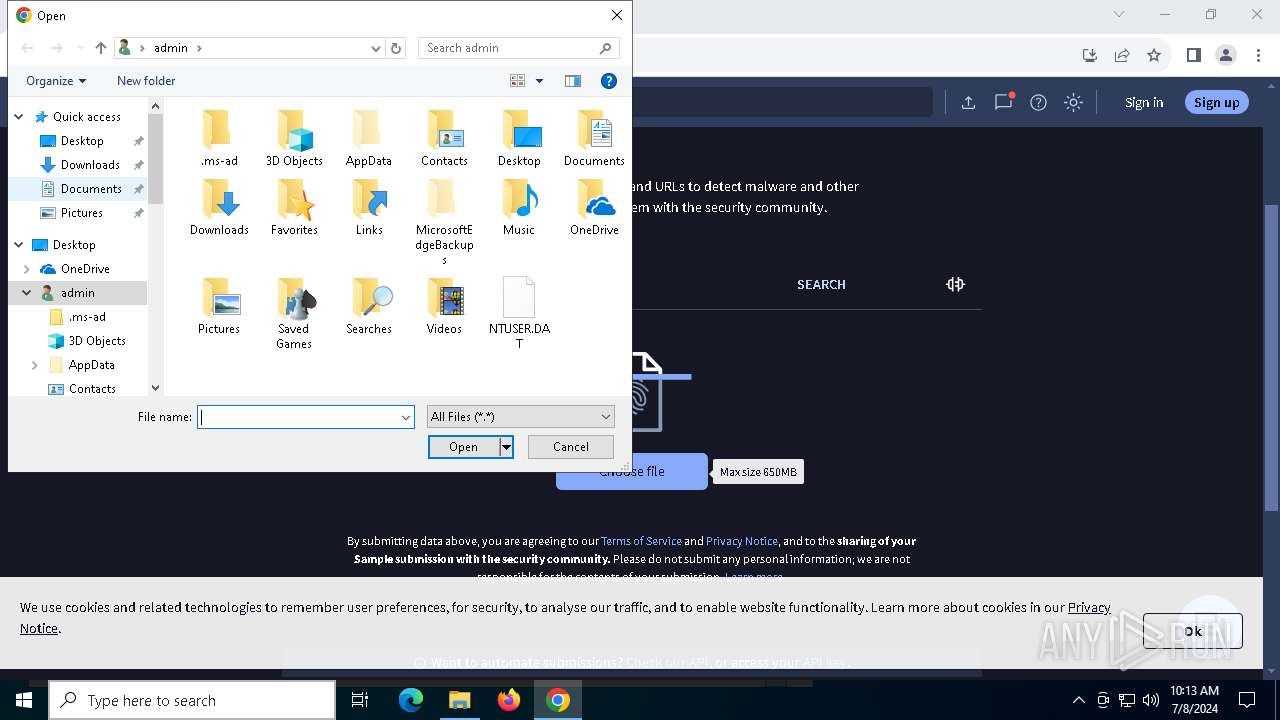The height and width of the screenshot is (720, 1280).
Task: Open Chrome profile avatar icon
Action: (1226, 55)
